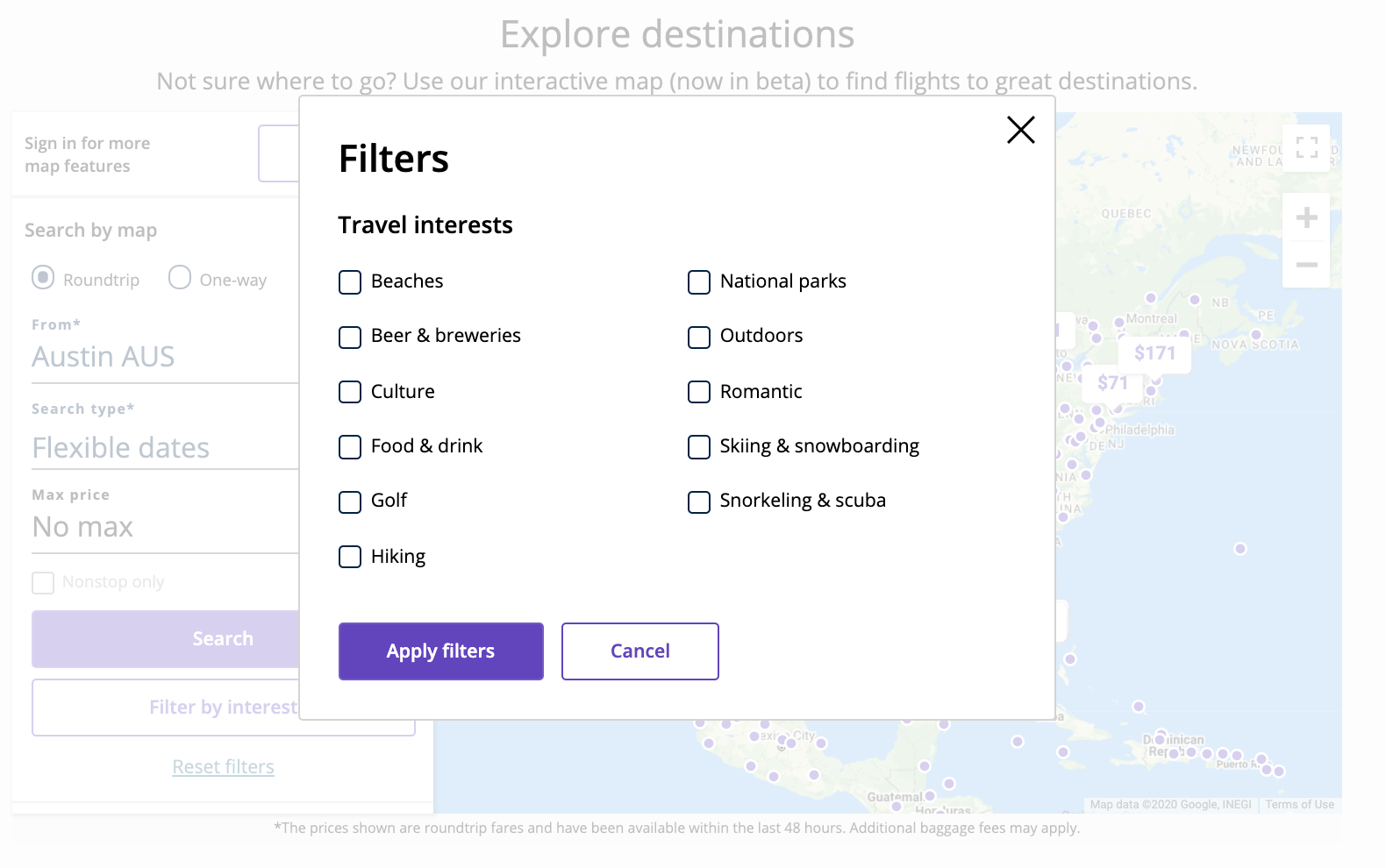The image size is (1386, 868).
Task: Enable Snorkeling & scuba filter
Action: [699, 502]
